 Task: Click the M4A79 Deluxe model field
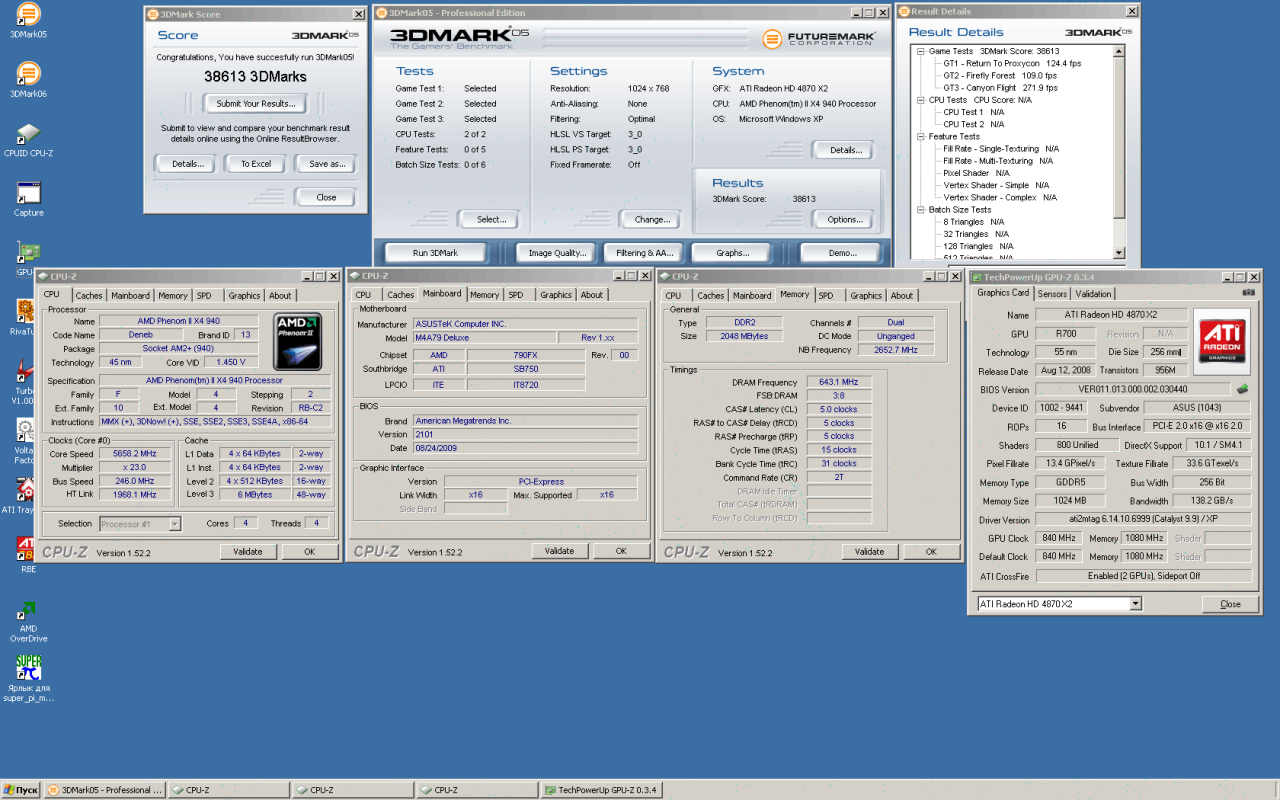483,338
